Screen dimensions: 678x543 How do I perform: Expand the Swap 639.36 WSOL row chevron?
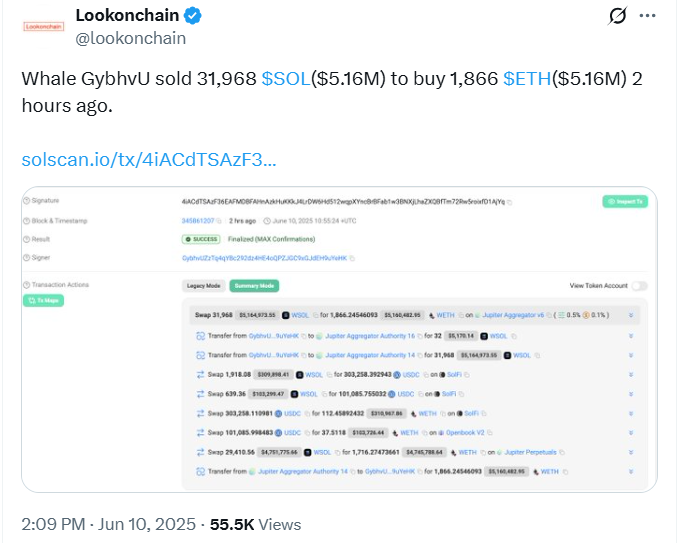click(631, 394)
